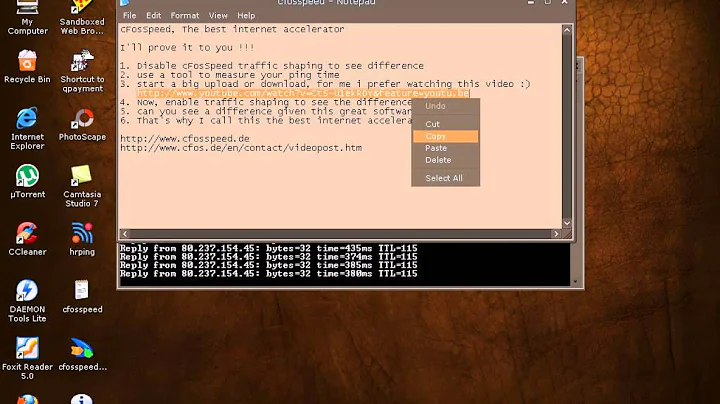Choose Copy in the context menu
Screen dimensions: 720x404
[x=445, y=136]
